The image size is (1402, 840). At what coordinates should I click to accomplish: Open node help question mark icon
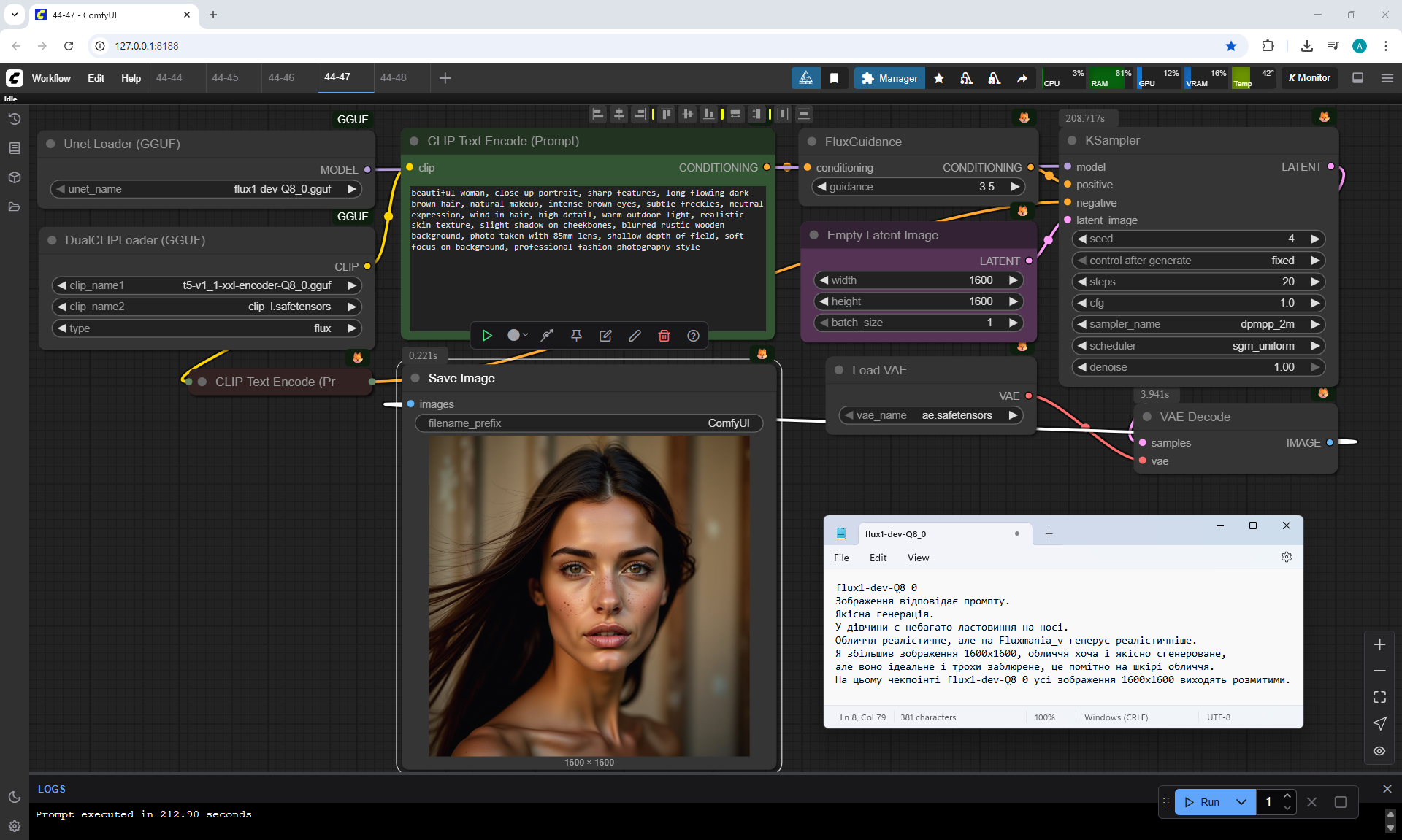click(693, 336)
